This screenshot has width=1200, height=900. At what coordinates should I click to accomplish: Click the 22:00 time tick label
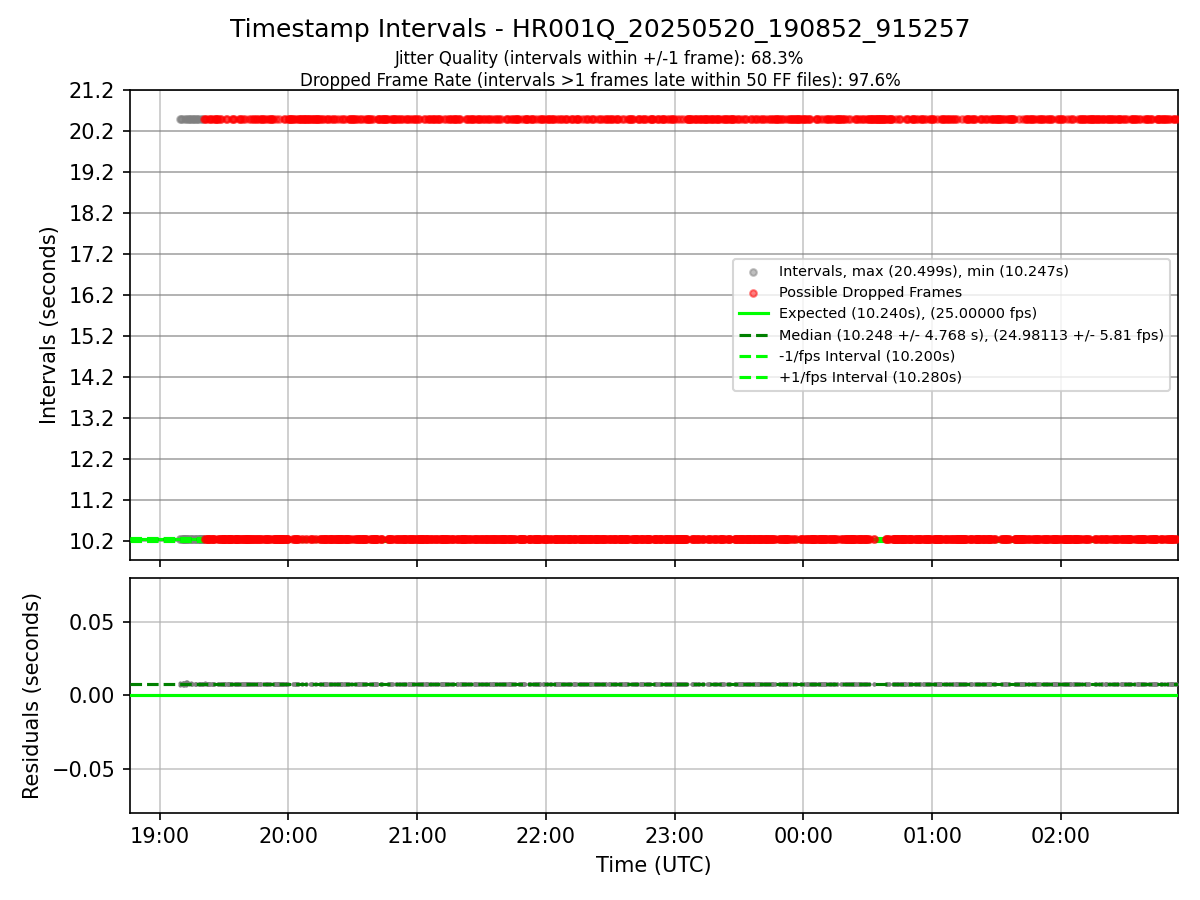point(546,834)
